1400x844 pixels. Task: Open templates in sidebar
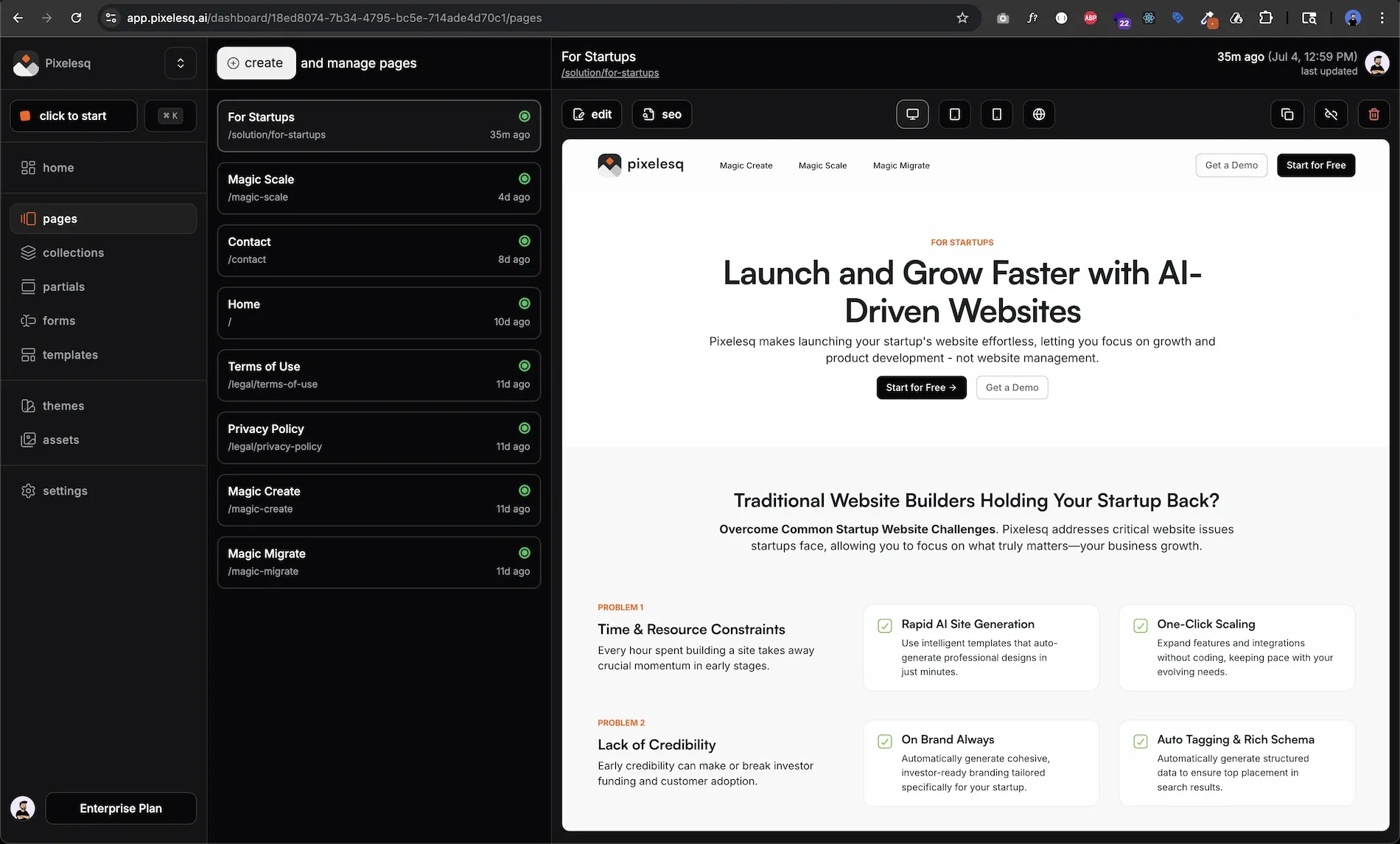103,354
